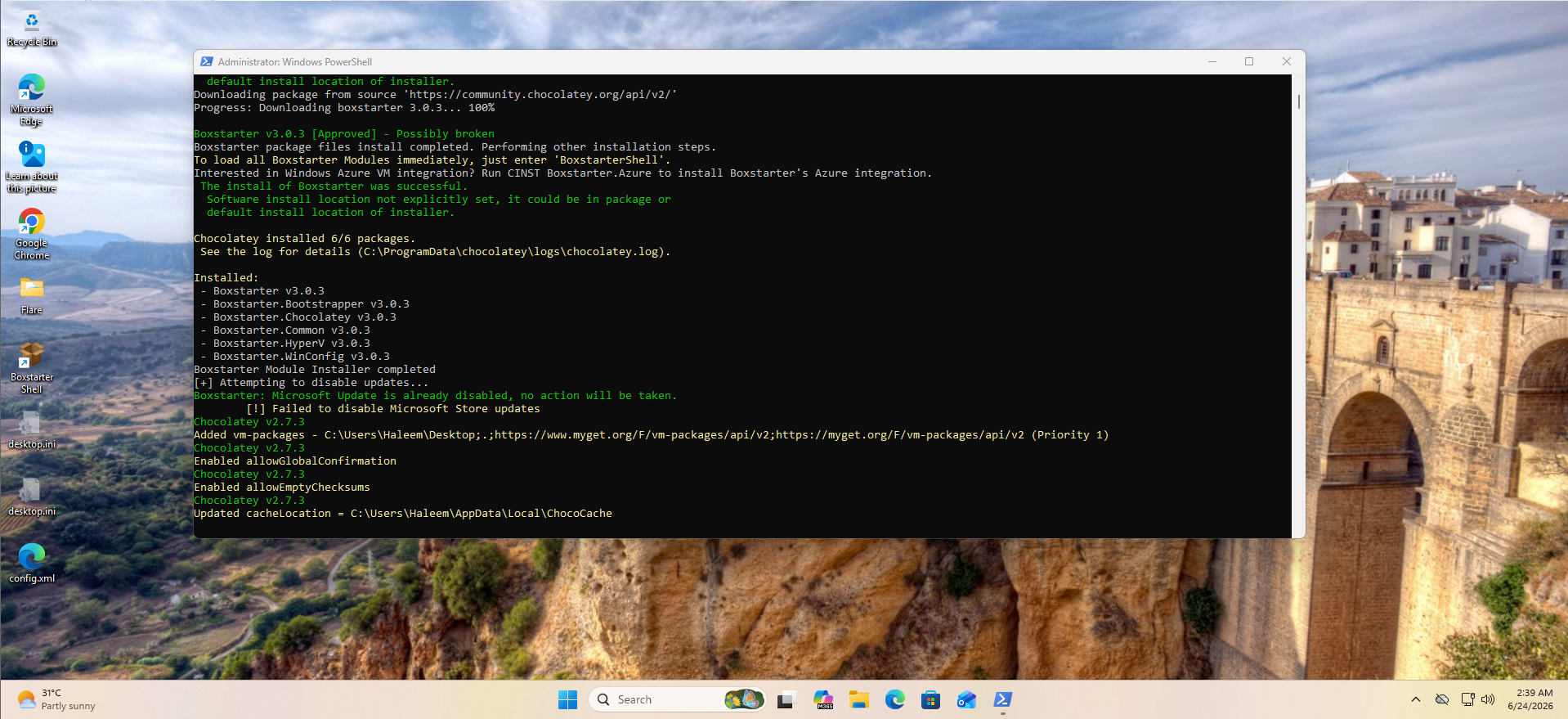1568x719 pixels.
Task: Expand the hidden system tray icons chevron
Action: 1416,699
